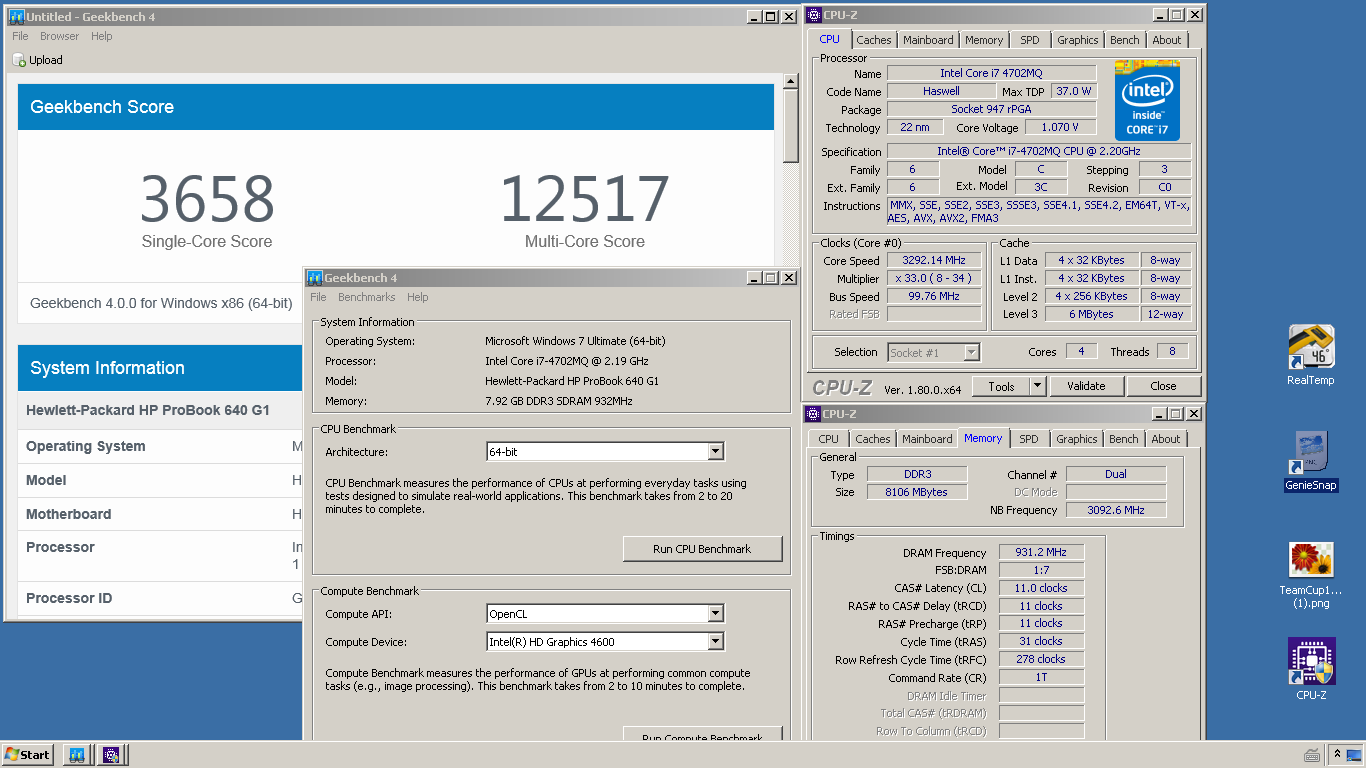Click CAS# Latency value 11.0 clocks
This screenshot has width=1366, height=768.
coord(1041,588)
